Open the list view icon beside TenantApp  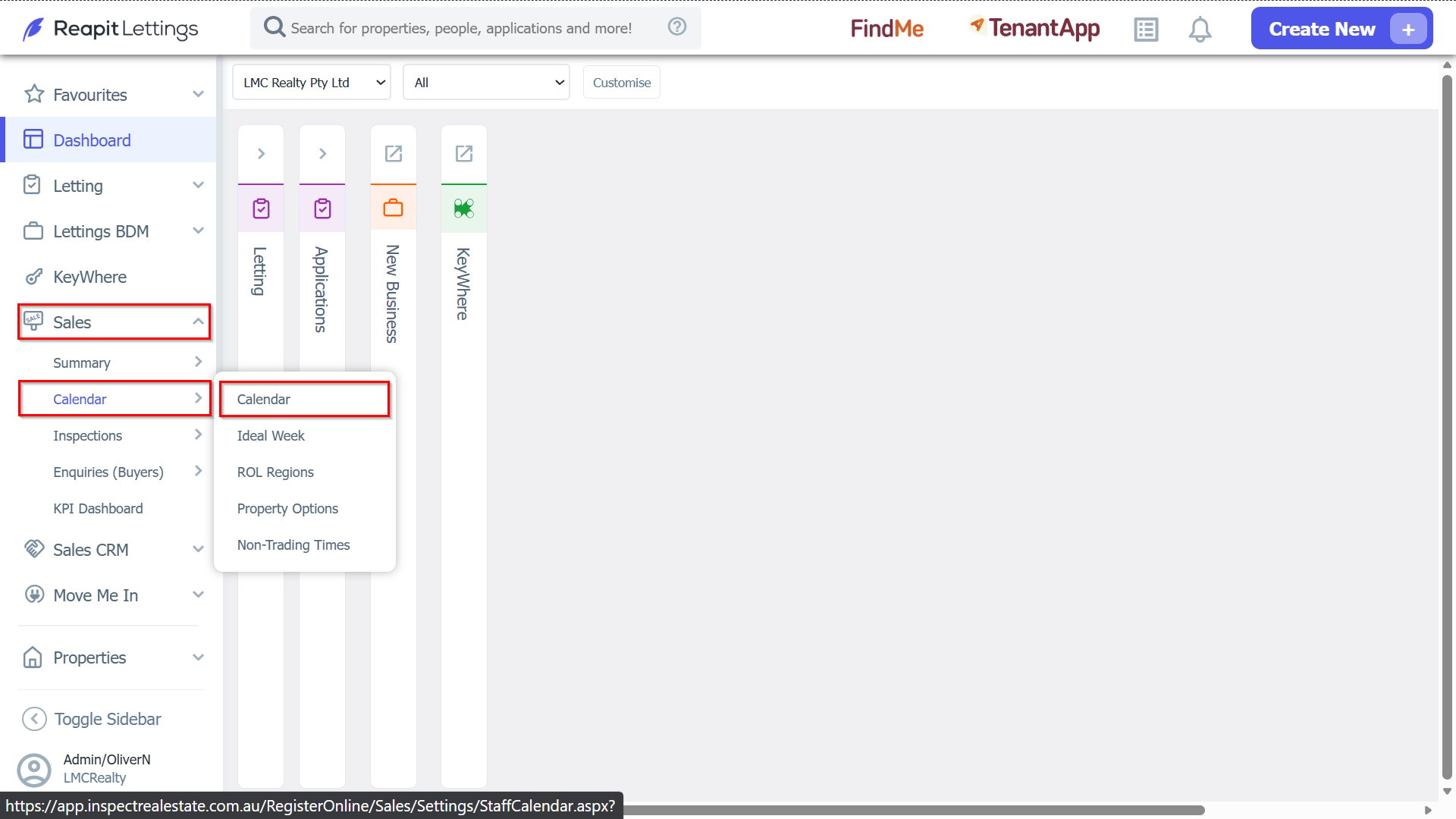click(1146, 30)
